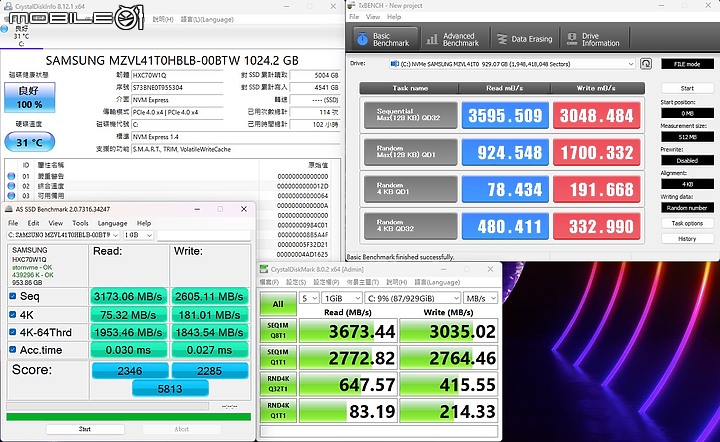Open the Alignment 4 KB selector in TxBENCH
The height and width of the screenshot is (442, 720).
[x=687, y=184]
